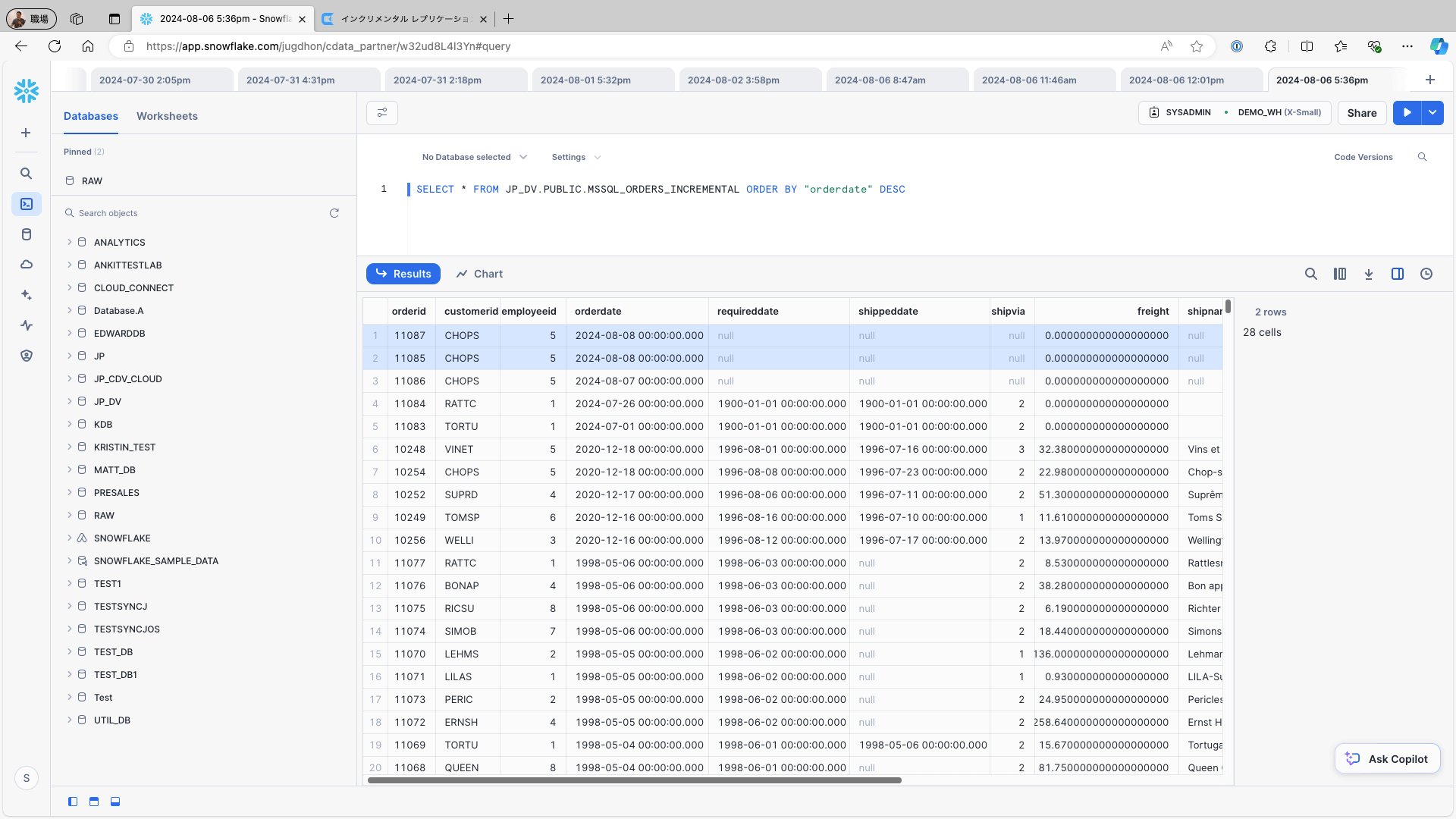
Task: Search within the results table
Action: [1310, 274]
